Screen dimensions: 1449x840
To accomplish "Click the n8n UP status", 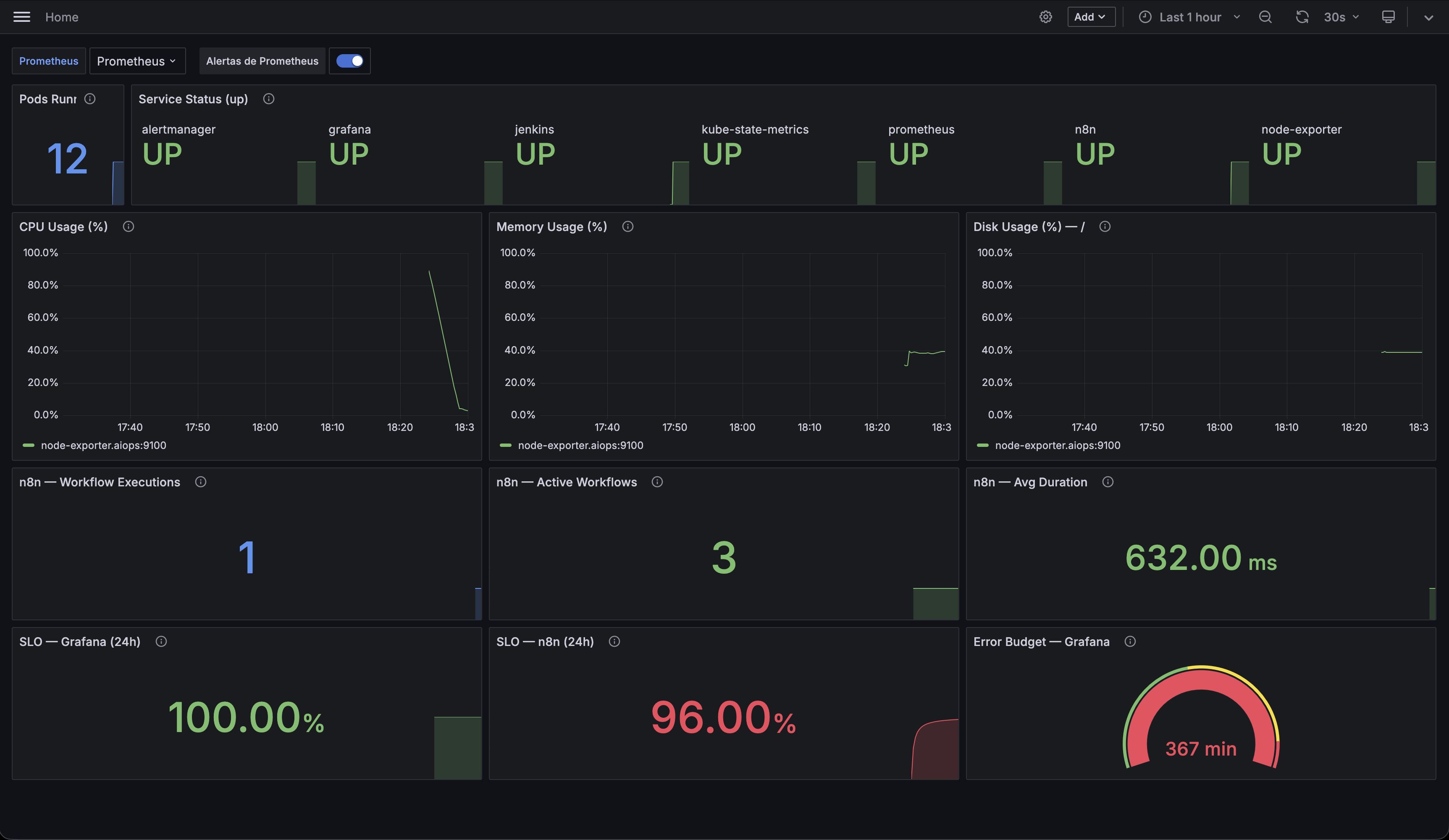I will (1095, 154).
